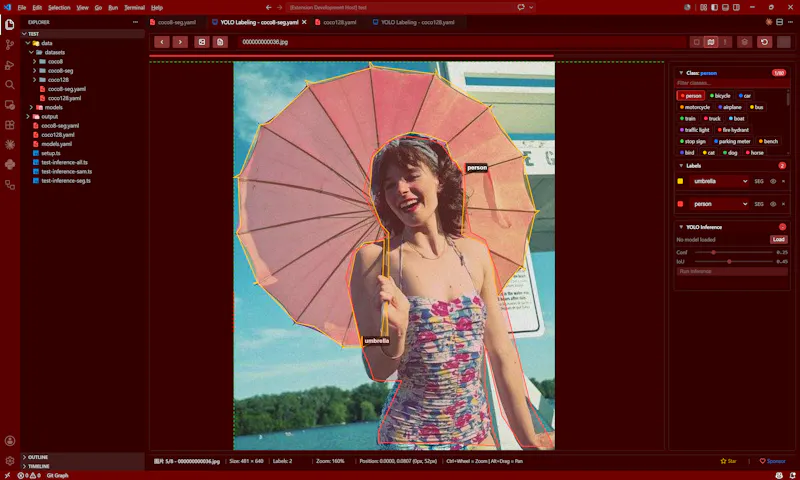The width and height of the screenshot is (800, 480).
Task: Open the Remote Explorer view
Action: pyautogui.click(x=10, y=105)
